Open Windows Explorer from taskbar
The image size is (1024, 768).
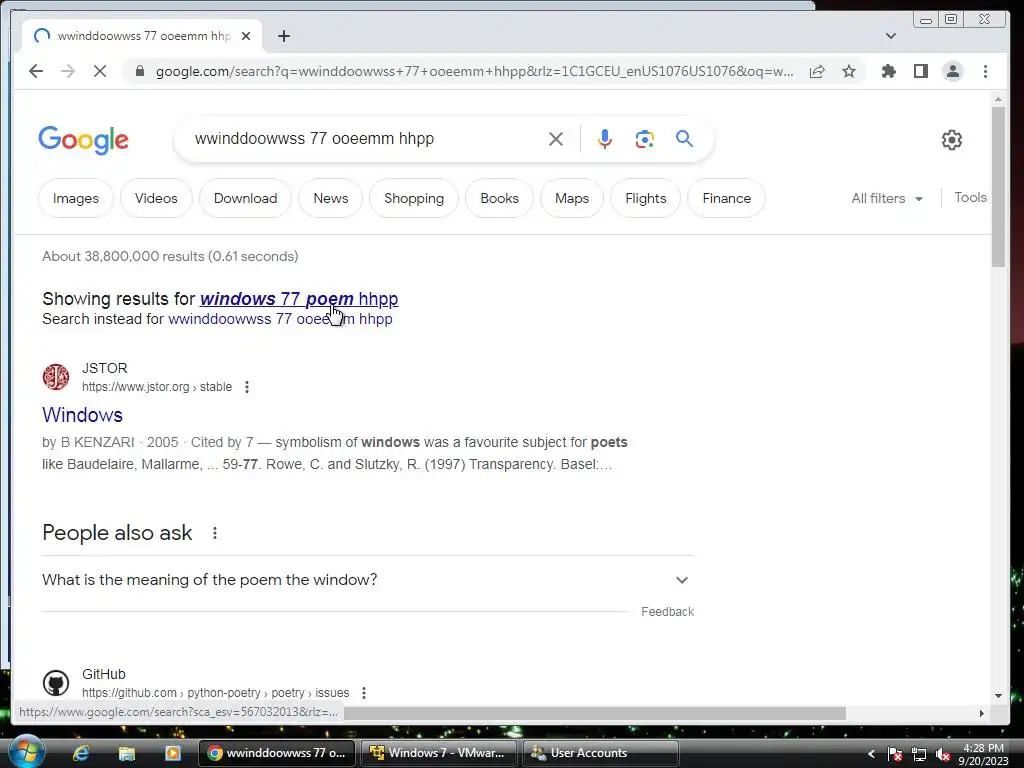click(127, 753)
